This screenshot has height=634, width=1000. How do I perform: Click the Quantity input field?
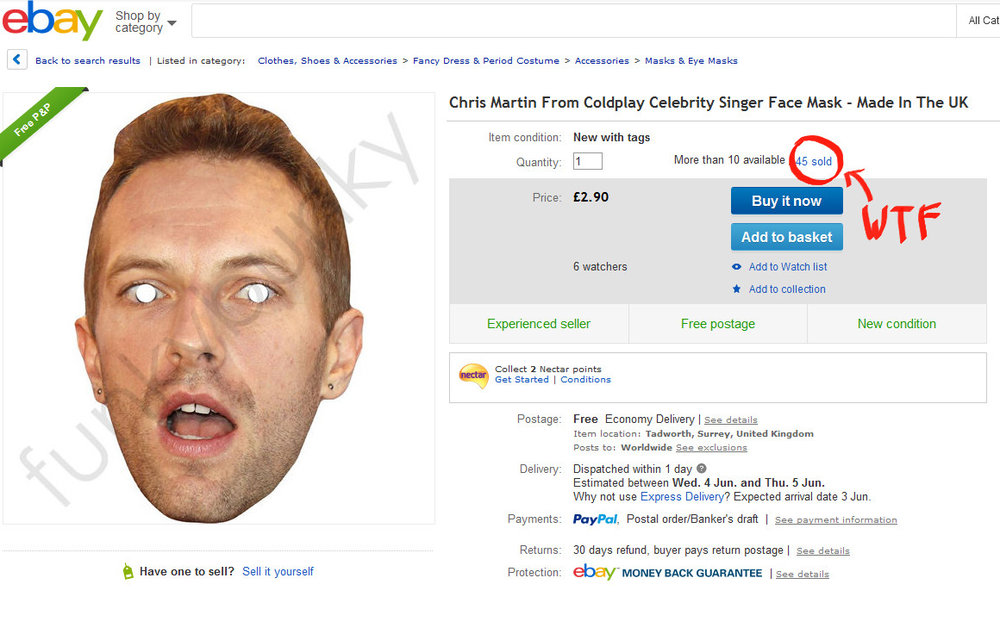point(587,161)
